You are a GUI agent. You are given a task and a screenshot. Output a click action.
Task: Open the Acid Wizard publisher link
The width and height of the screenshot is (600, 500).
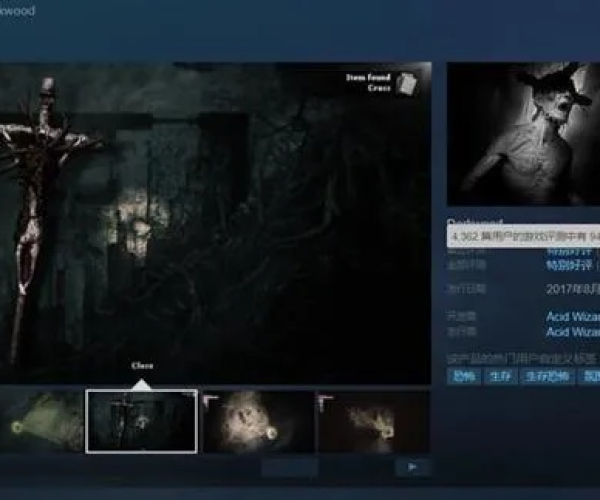click(572, 332)
